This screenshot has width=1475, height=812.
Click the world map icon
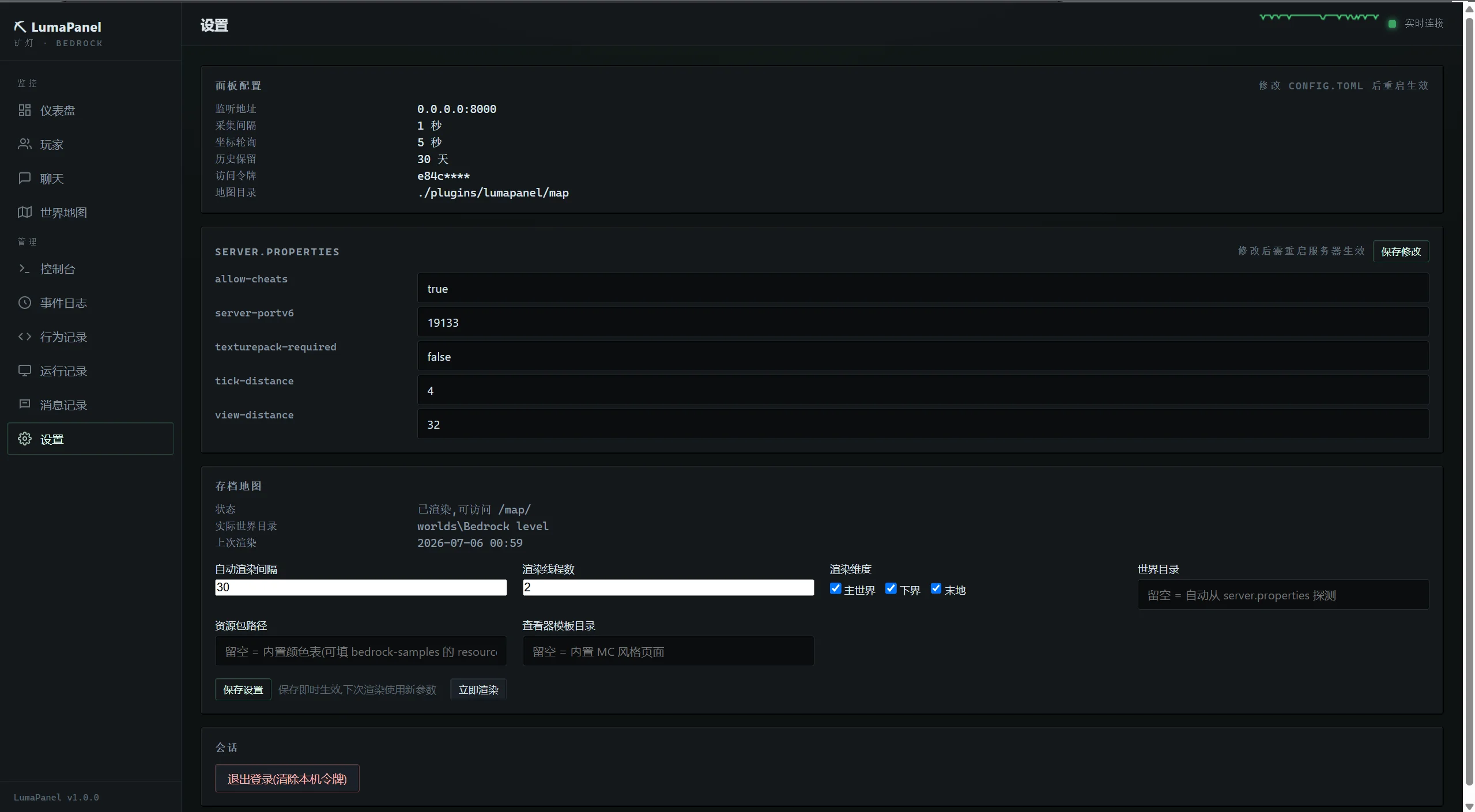tap(24, 212)
